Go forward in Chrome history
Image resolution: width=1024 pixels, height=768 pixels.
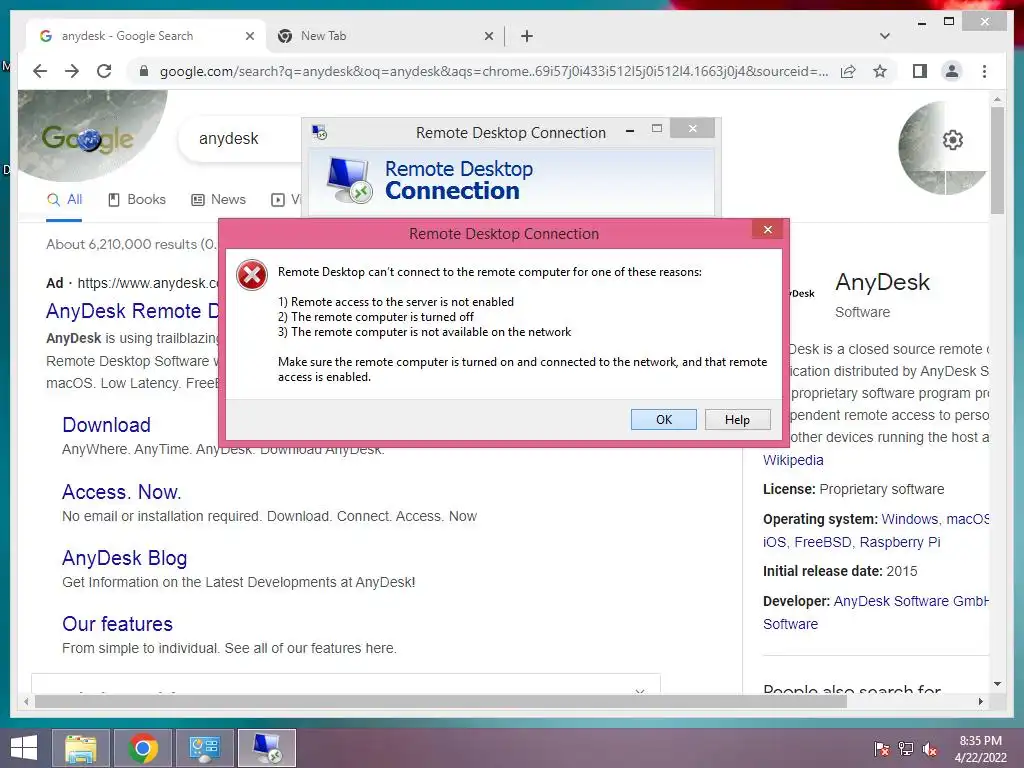click(72, 71)
